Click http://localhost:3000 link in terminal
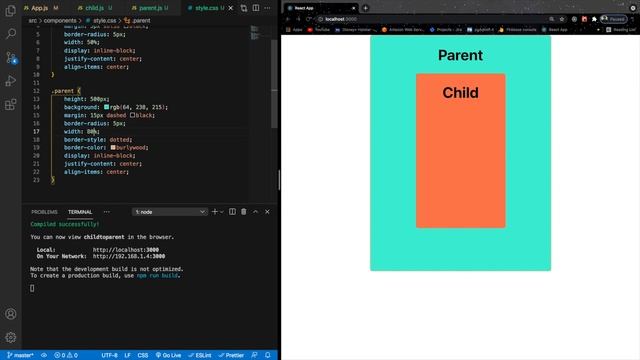This screenshot has width=640, height=360. 126,250
